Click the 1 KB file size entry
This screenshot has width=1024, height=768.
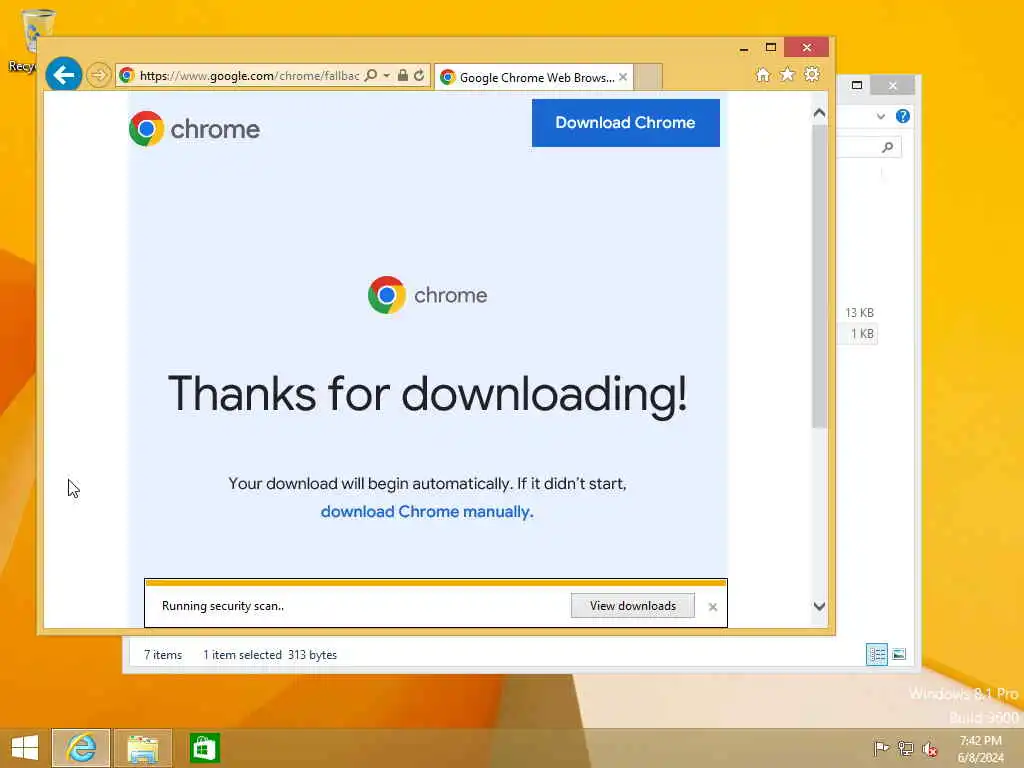tap(861, 334)
